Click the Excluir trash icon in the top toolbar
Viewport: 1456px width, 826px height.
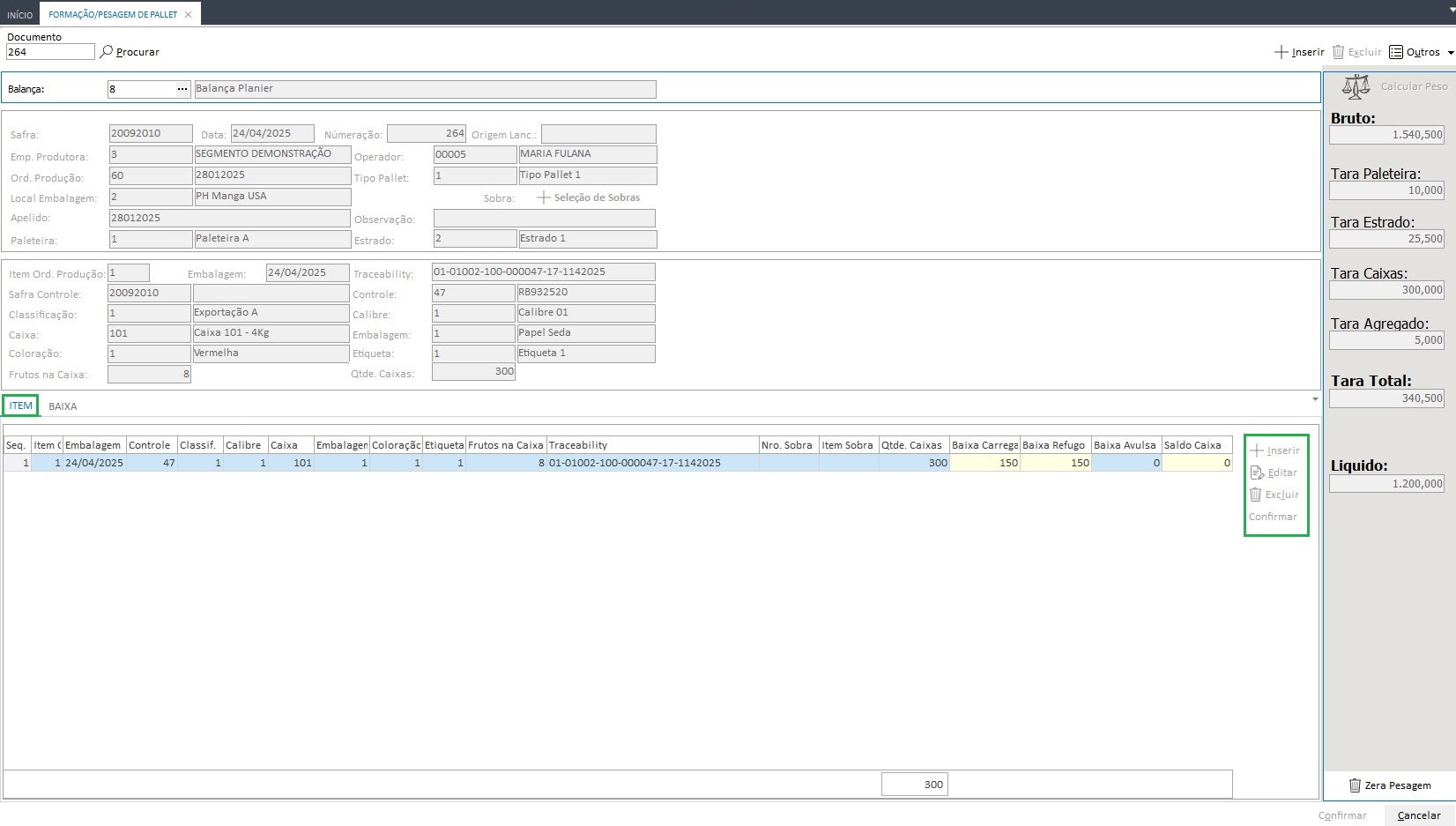pyautogui.click(x=1338, y=52)
